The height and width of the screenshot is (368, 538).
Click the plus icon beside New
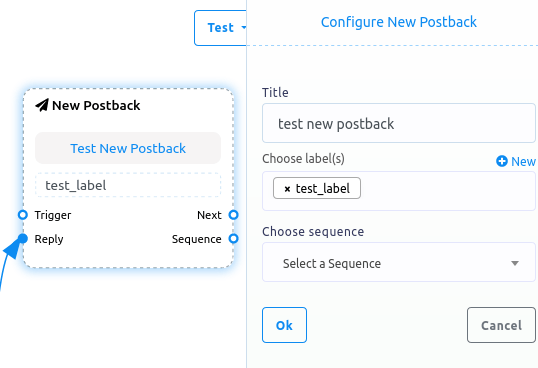(502, 161)
